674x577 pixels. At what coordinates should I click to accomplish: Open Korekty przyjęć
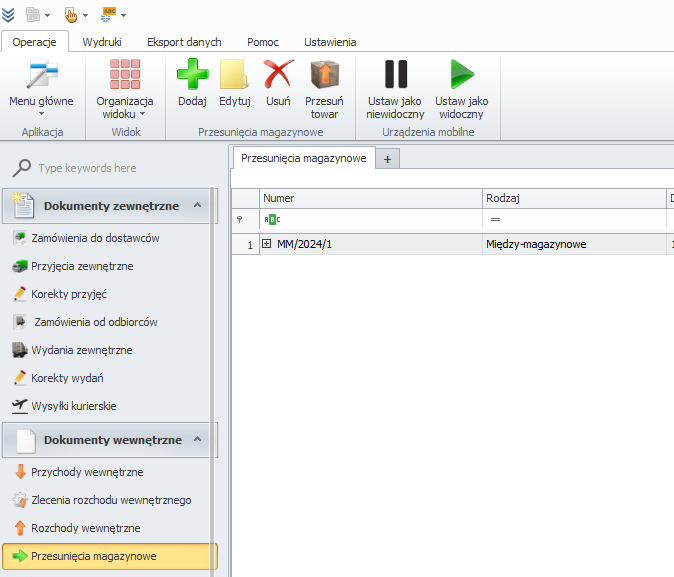click(69, 294)
